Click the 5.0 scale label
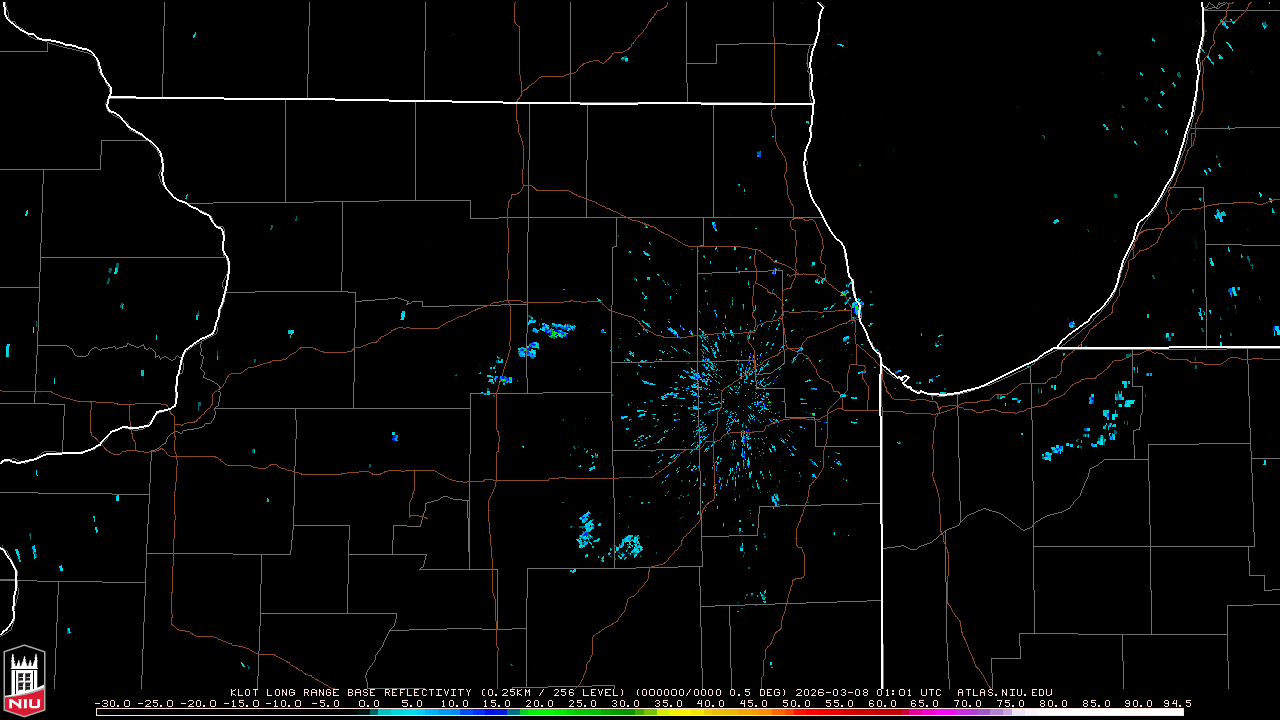This screenshot has height=720, width=1280. (x=412, y=704)
